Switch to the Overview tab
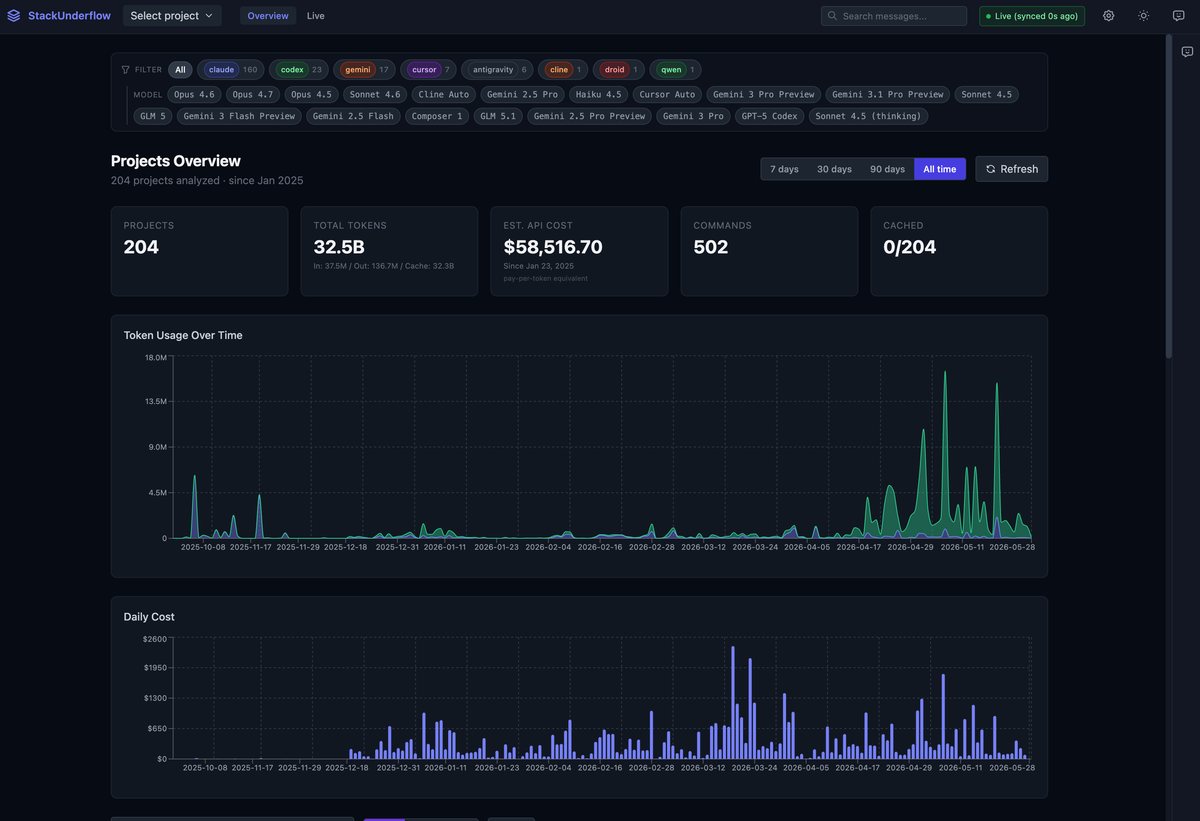 [268, 15]
